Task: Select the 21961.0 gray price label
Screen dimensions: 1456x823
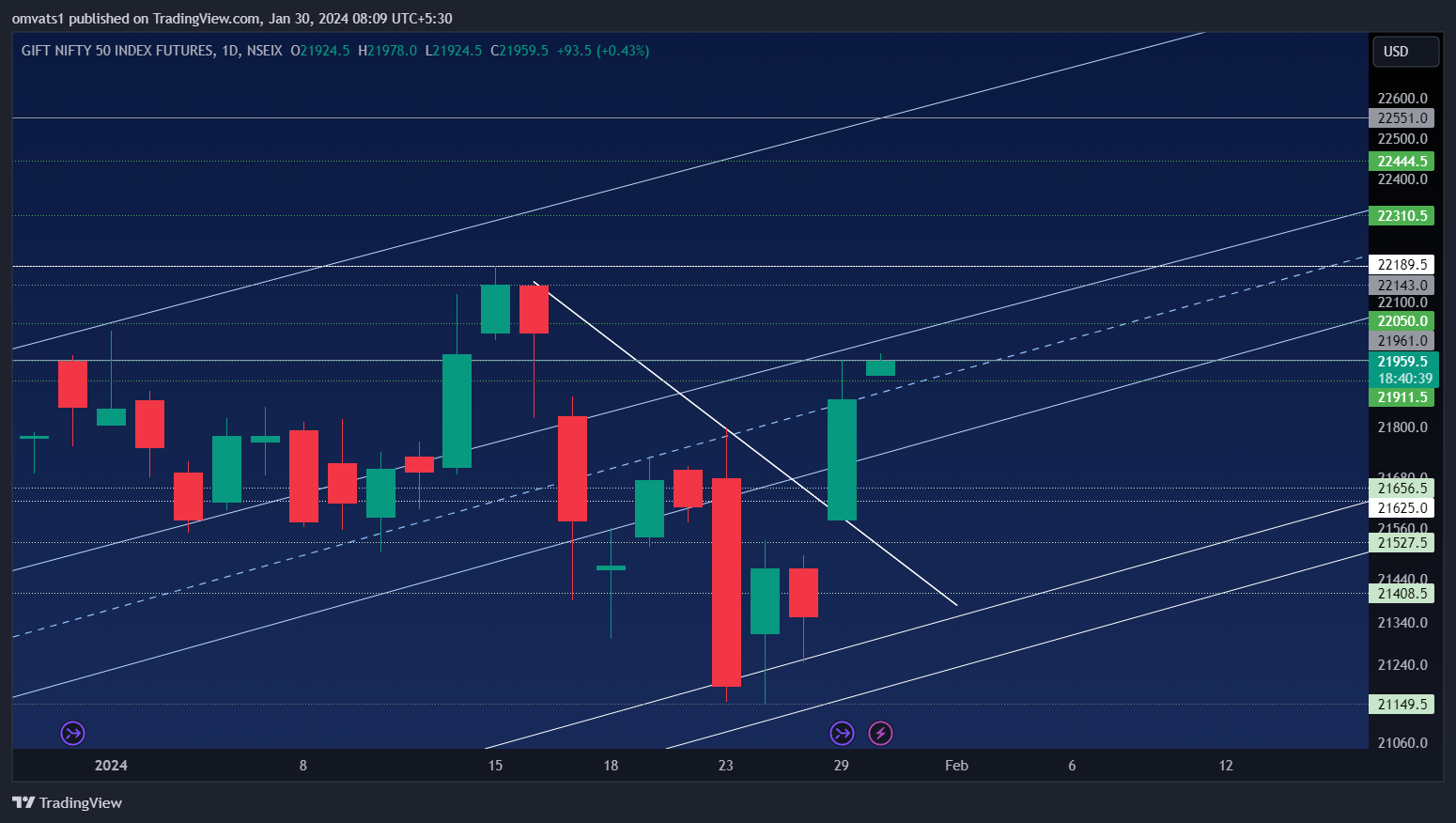Action: (x=1402, y=341)
